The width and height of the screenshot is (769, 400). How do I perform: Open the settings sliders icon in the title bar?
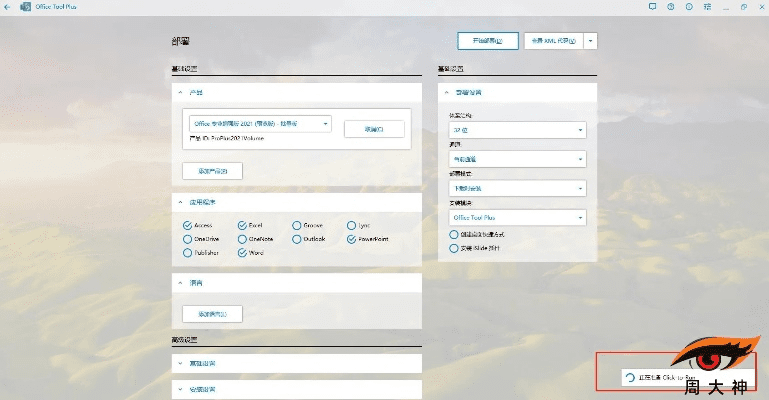pyautogui.click(x=706, y=6)
